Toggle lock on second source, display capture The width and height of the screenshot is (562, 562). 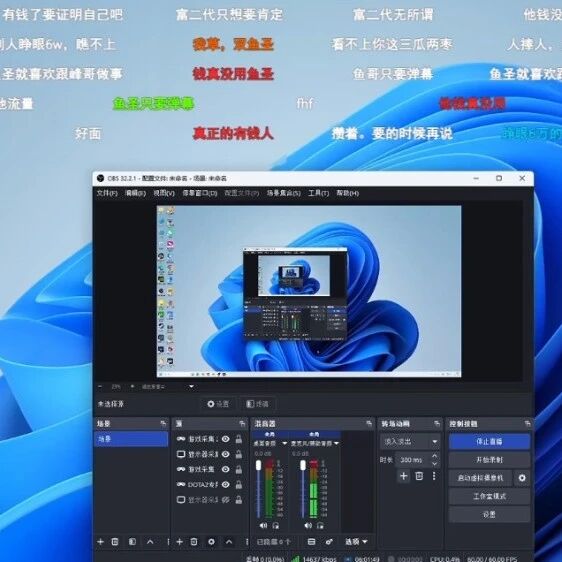(x=238, y=454)
